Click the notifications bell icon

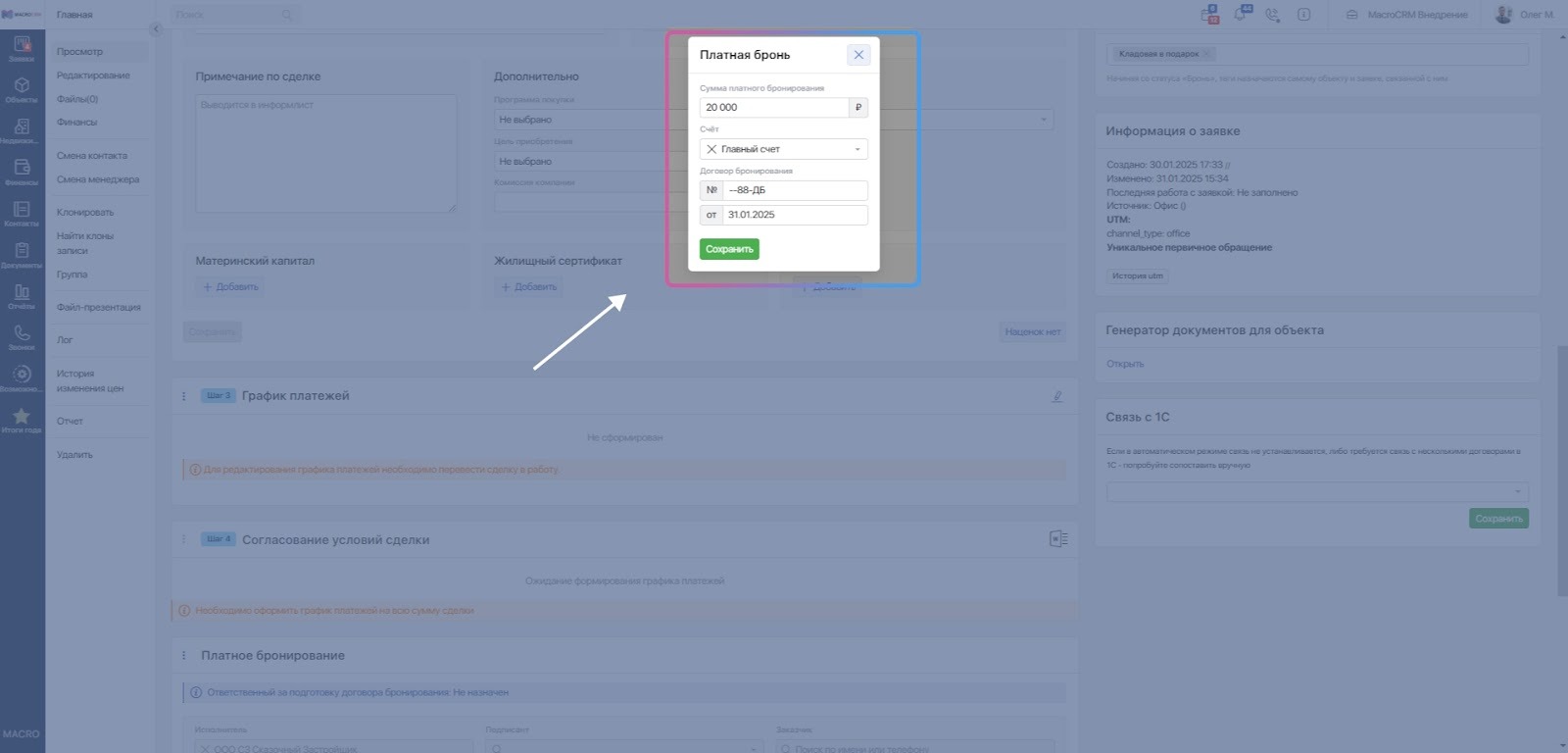[x=1242, y=15]
